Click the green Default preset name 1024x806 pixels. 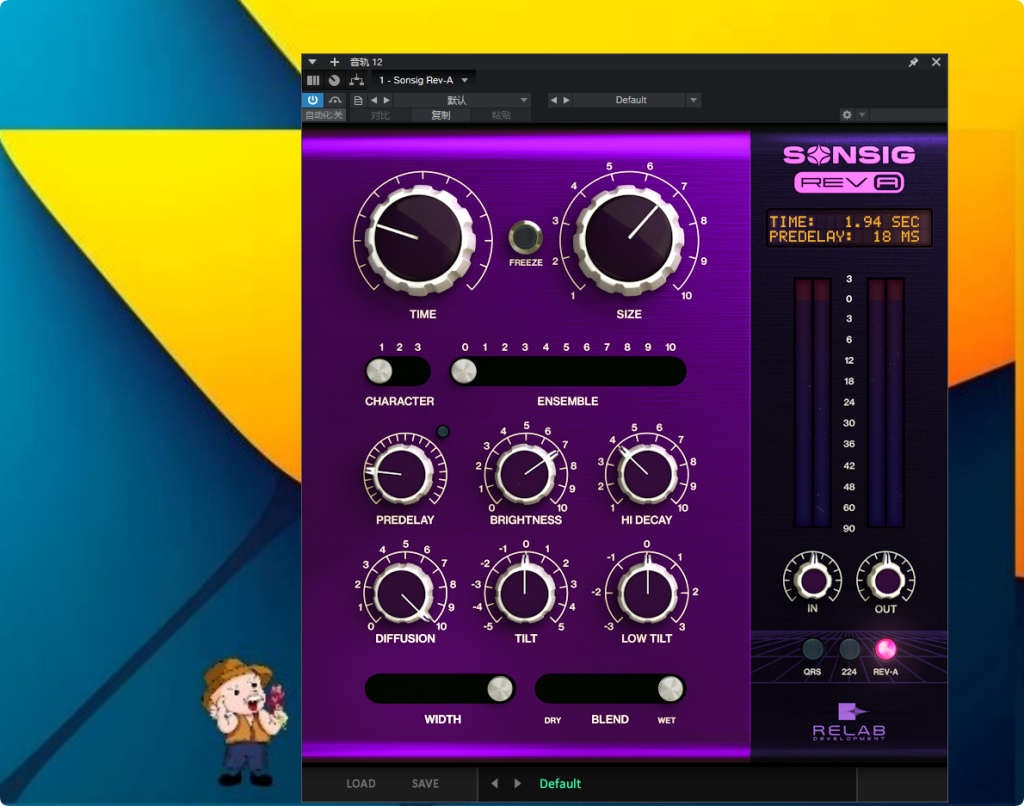pos(560,784)
